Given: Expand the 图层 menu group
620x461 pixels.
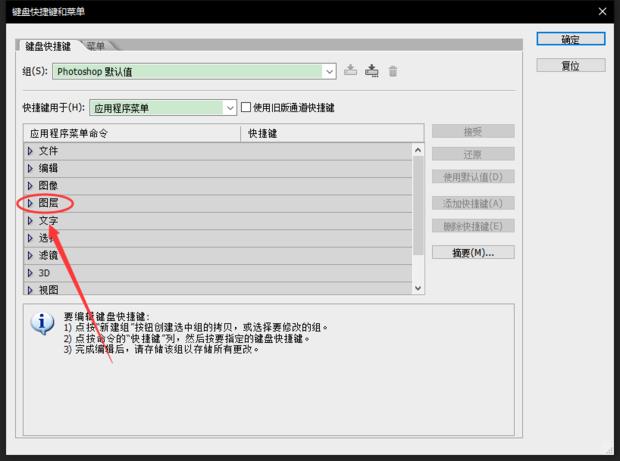Looking at the screenshot, I should click(30, 203).
